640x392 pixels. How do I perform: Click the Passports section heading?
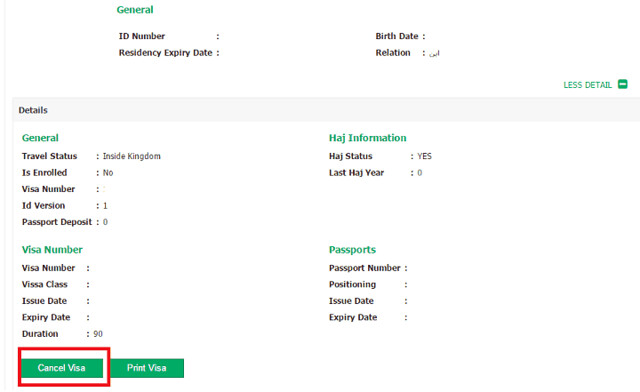click(352, 249)
